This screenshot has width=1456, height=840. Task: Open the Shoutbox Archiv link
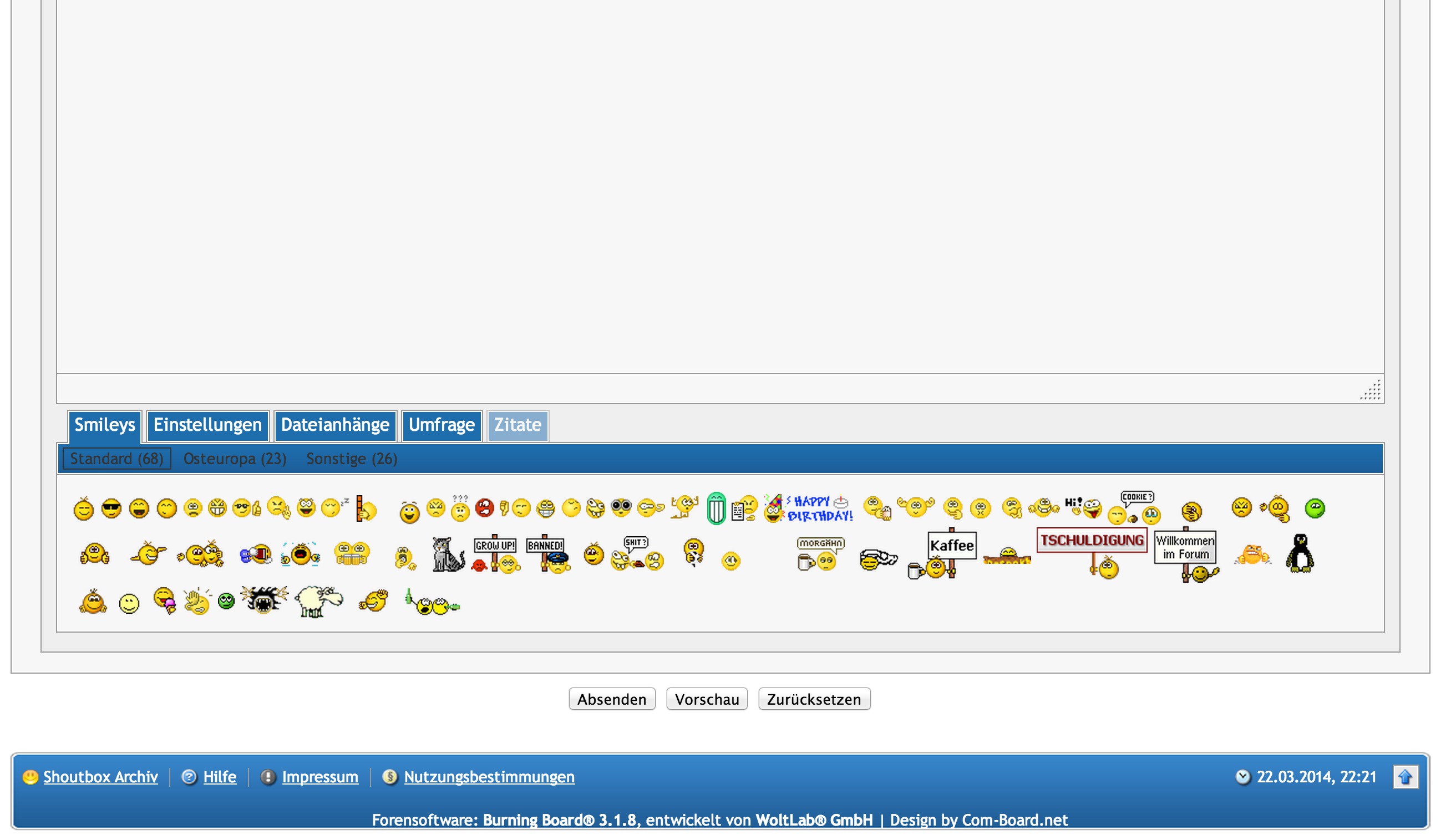click(x=100, y=777)
